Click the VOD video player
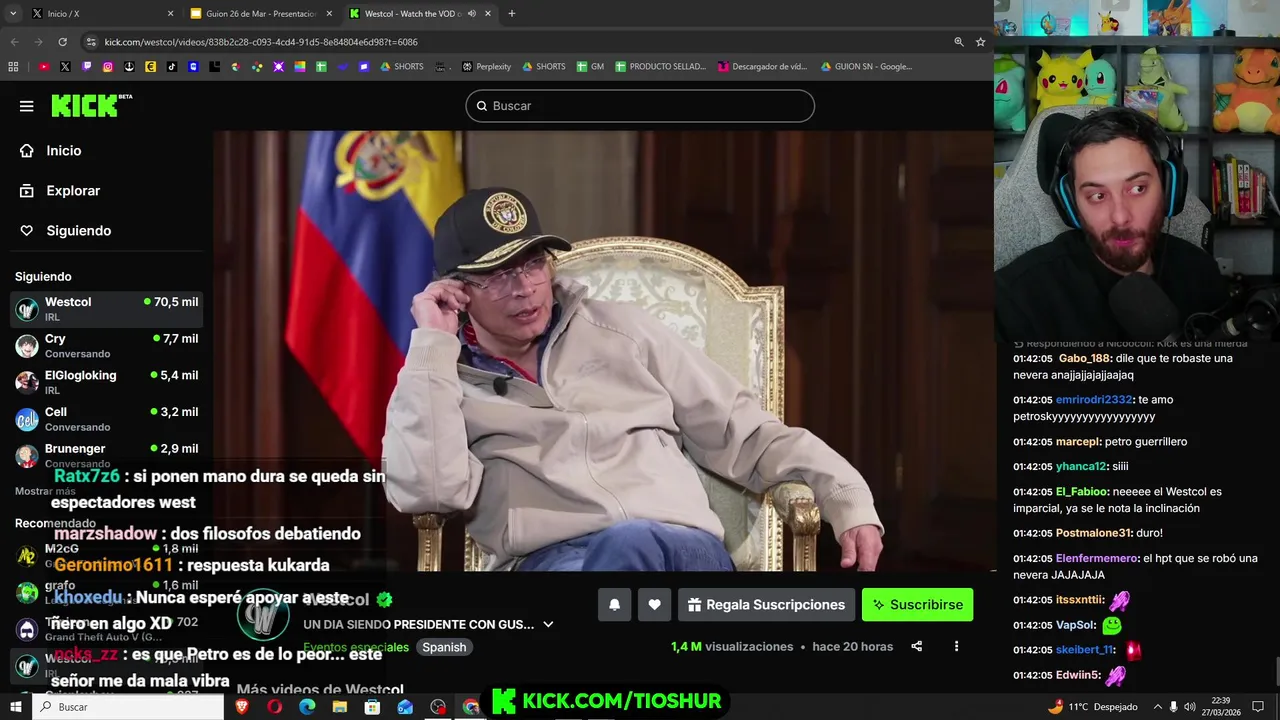 [x=604, y=351]
